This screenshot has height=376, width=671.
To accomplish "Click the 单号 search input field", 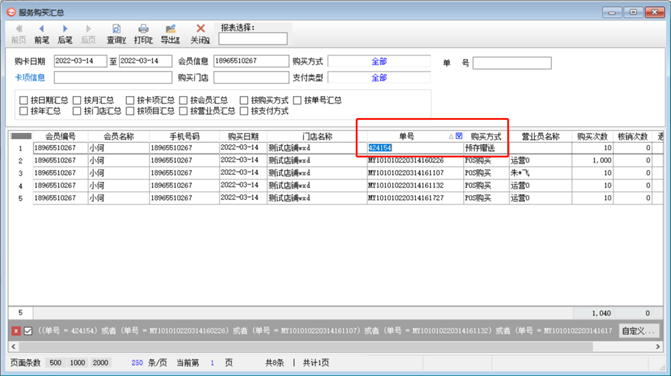I will (x=512, y=63).
